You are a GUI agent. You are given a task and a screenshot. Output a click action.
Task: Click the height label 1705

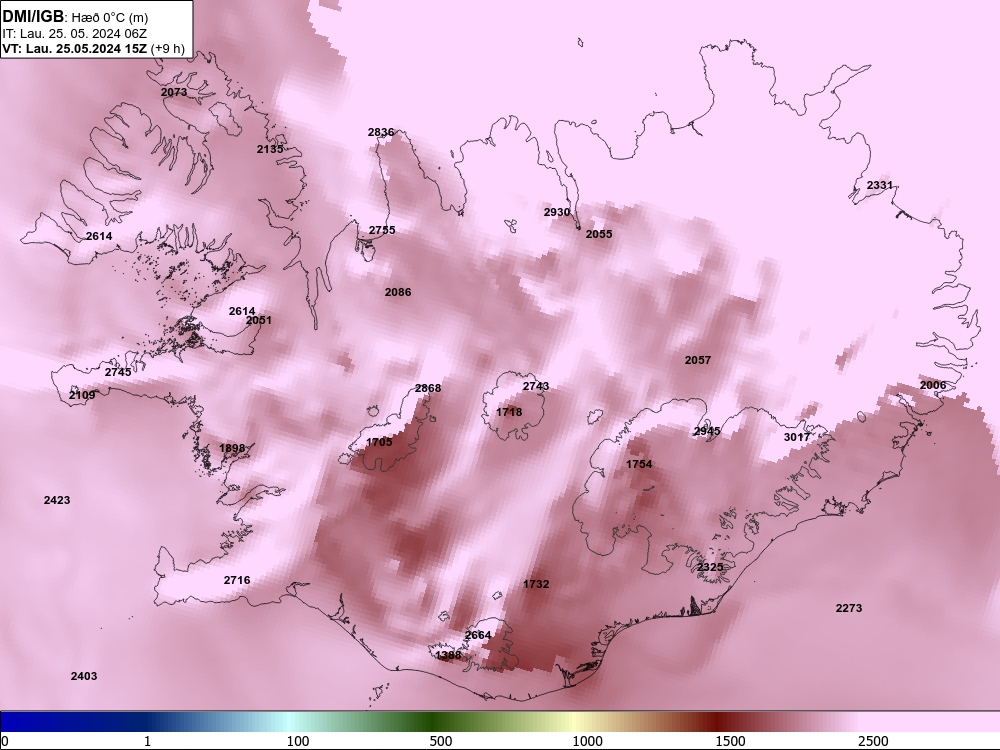pyautogui.click(x=379, y=442)
